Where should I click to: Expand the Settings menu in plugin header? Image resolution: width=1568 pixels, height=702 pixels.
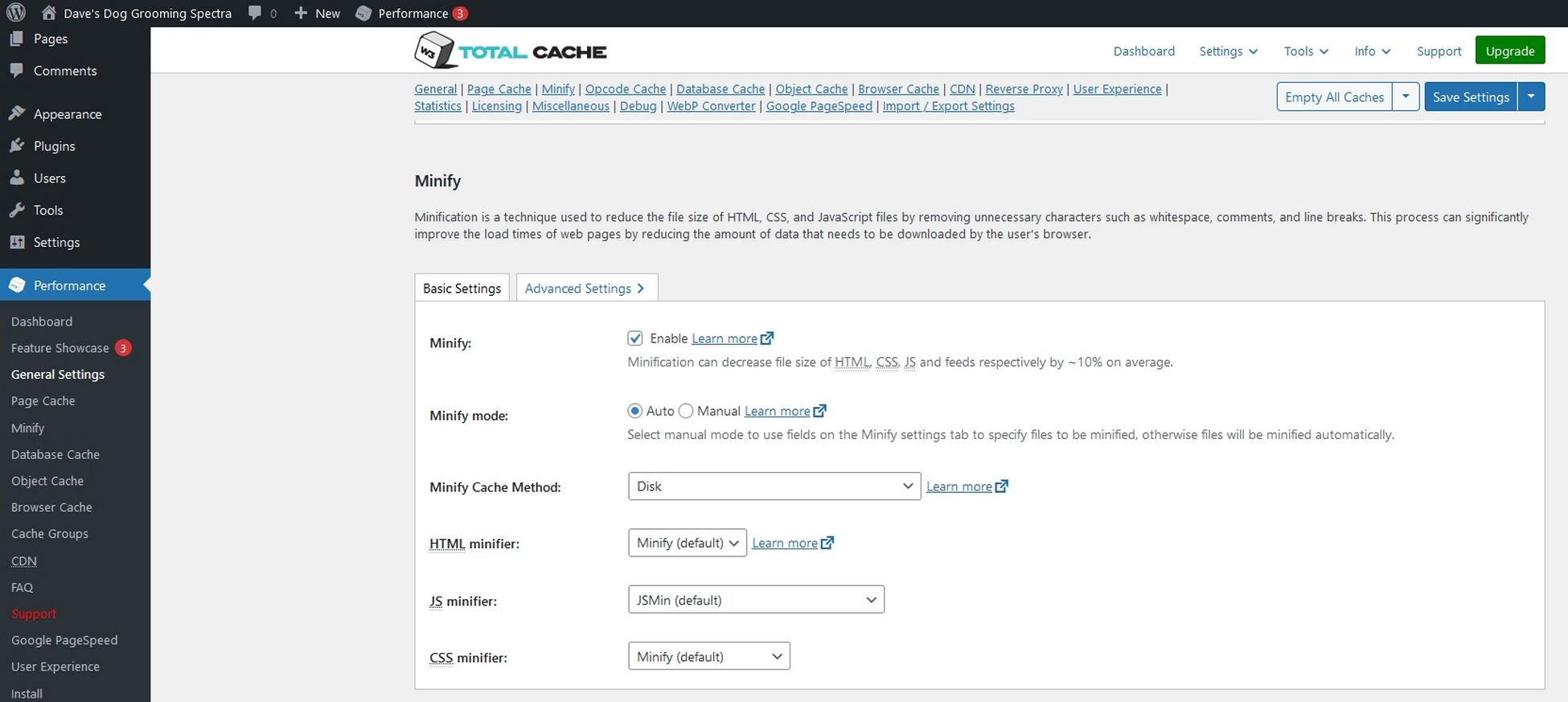[x=1228, y=51]
